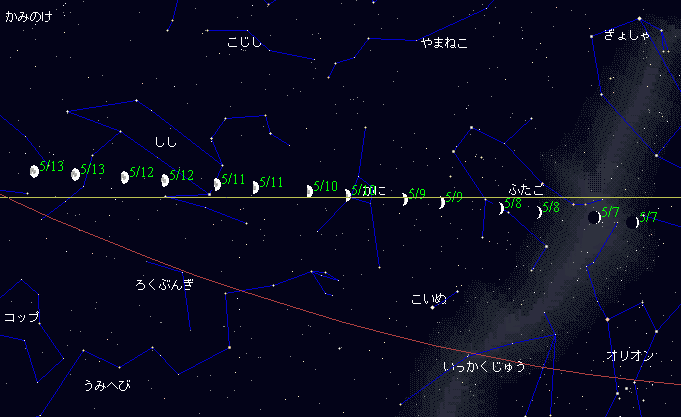Click the ふたご constellation label

click(526, 189)
